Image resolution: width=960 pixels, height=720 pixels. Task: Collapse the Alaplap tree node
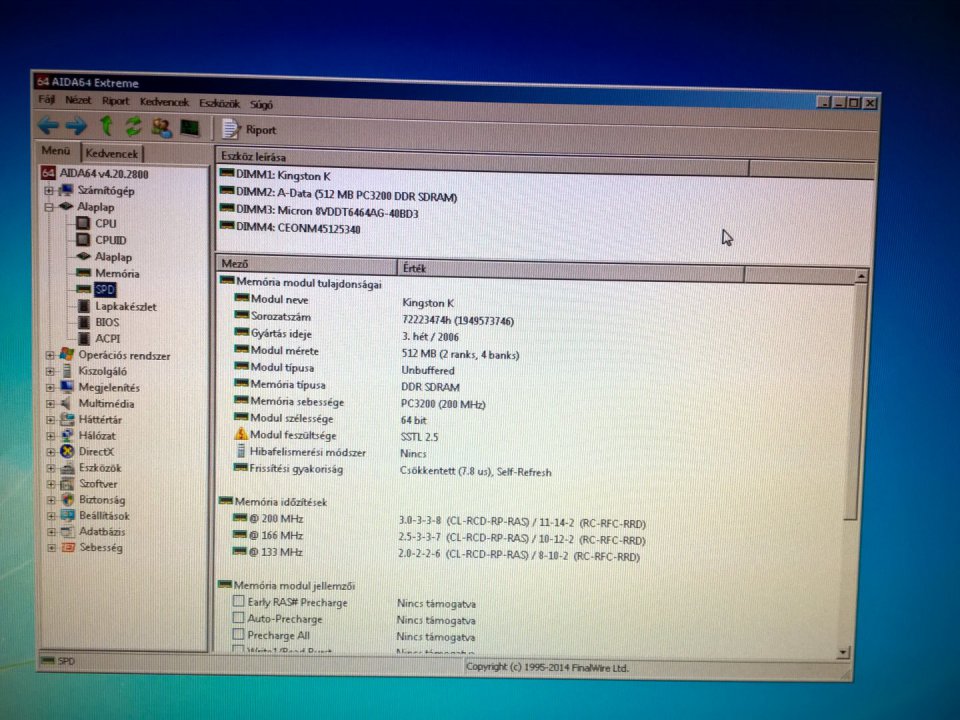49,208
